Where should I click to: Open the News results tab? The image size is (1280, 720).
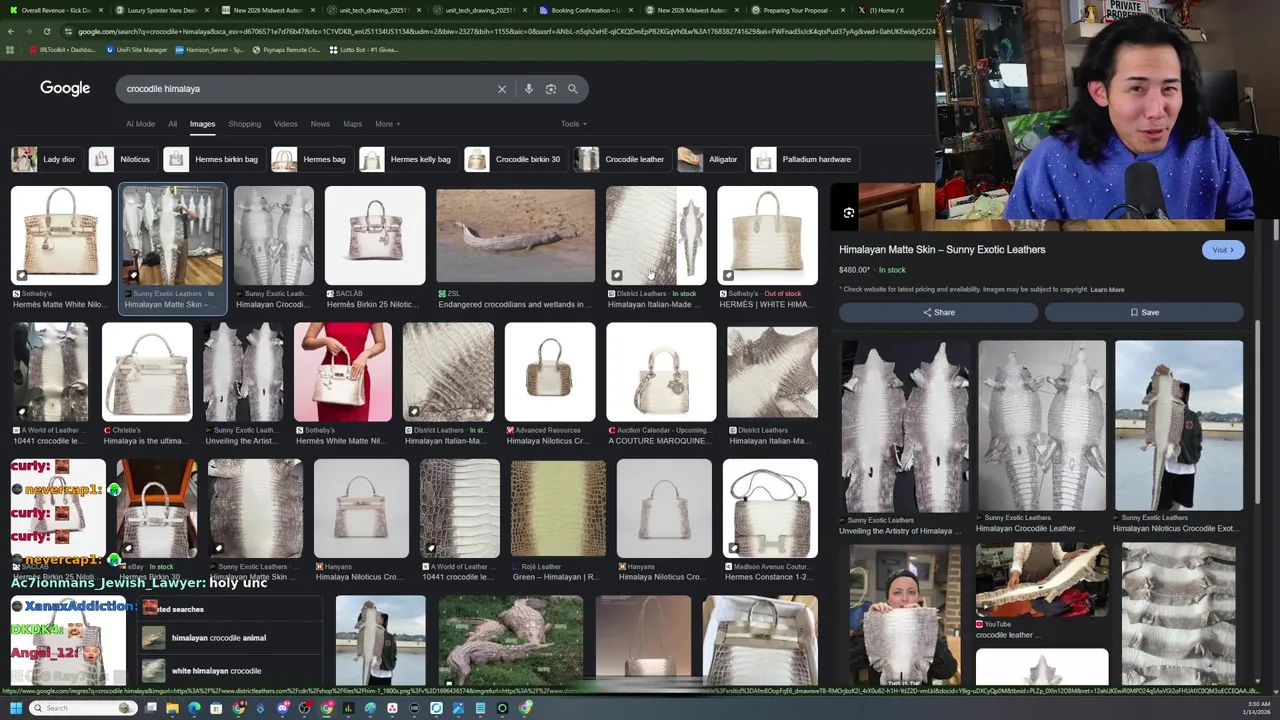pyautogui.click(x=320, y=124)
